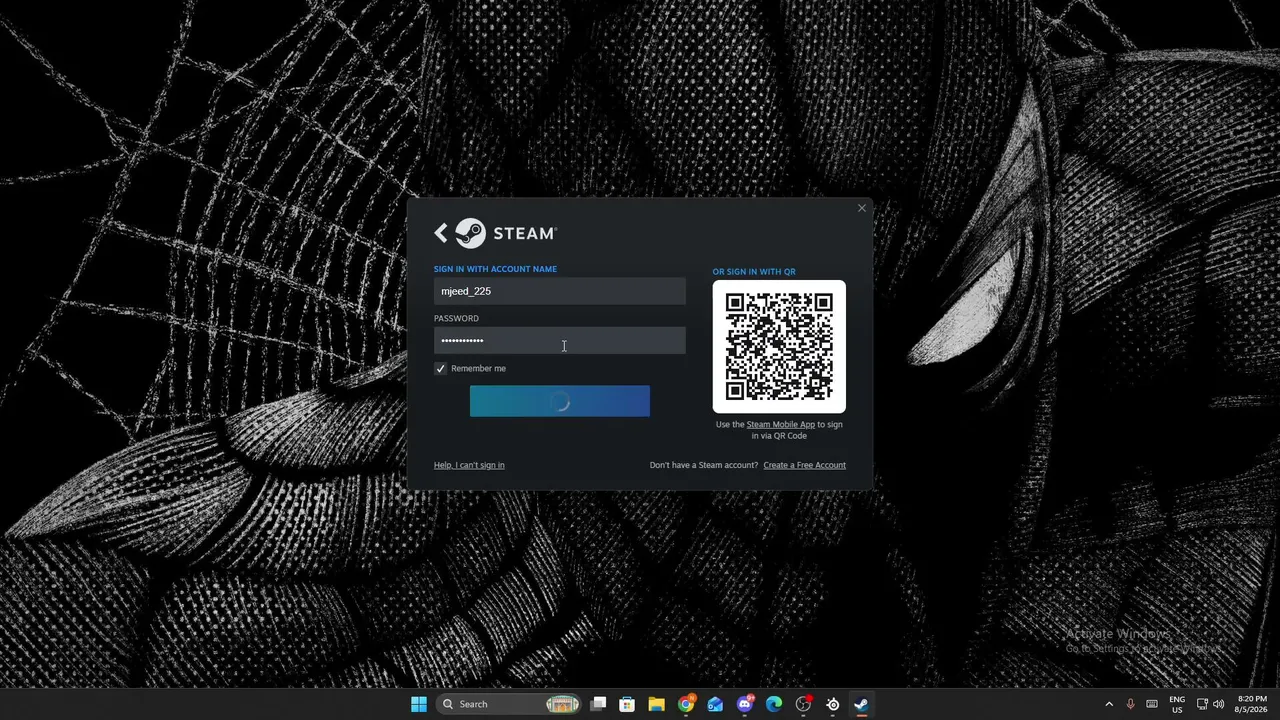
Task: Focus the password field
Action: pyautogui.click(x=560, y=340)
